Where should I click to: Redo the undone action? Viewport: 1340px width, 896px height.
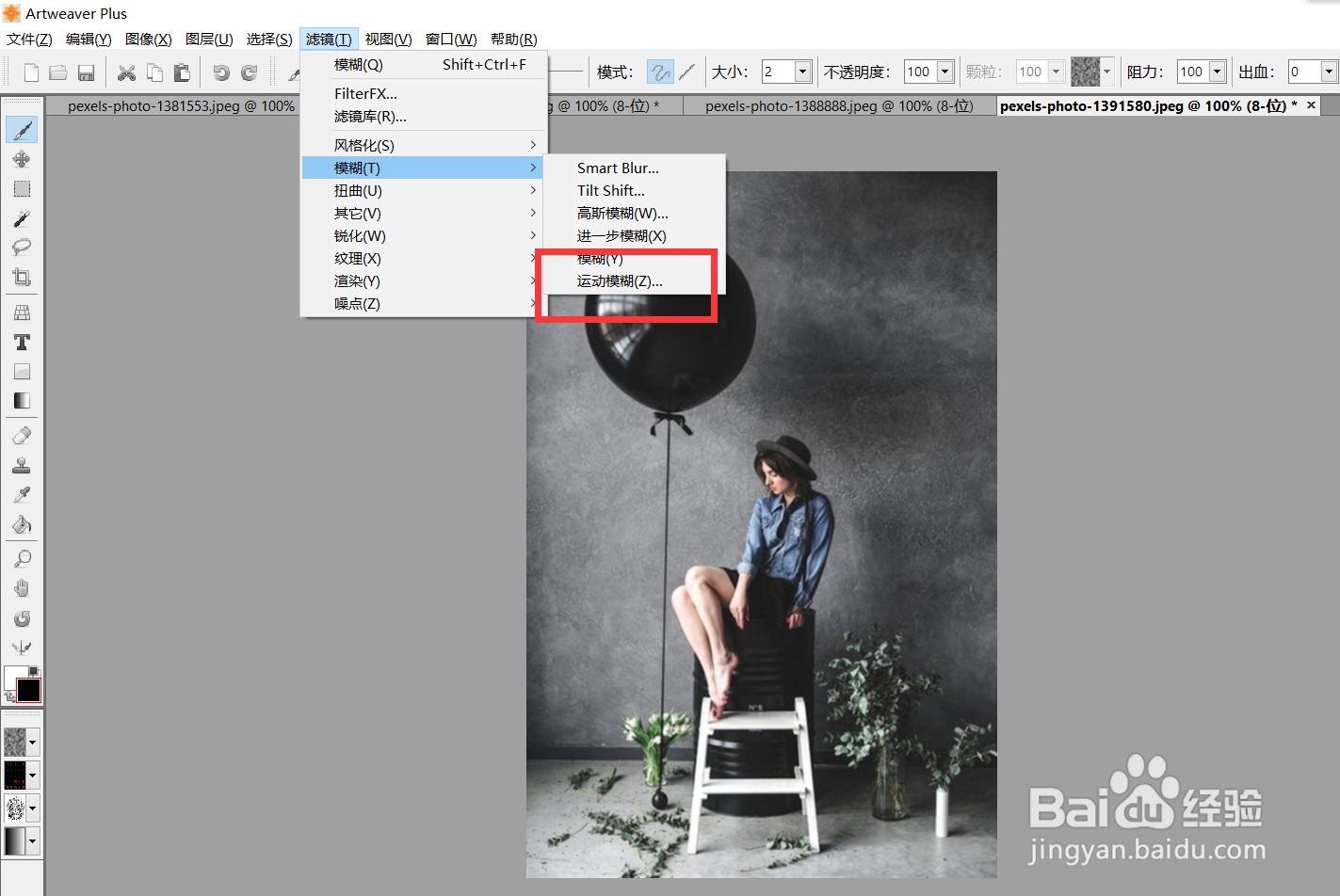click(250, 72)
